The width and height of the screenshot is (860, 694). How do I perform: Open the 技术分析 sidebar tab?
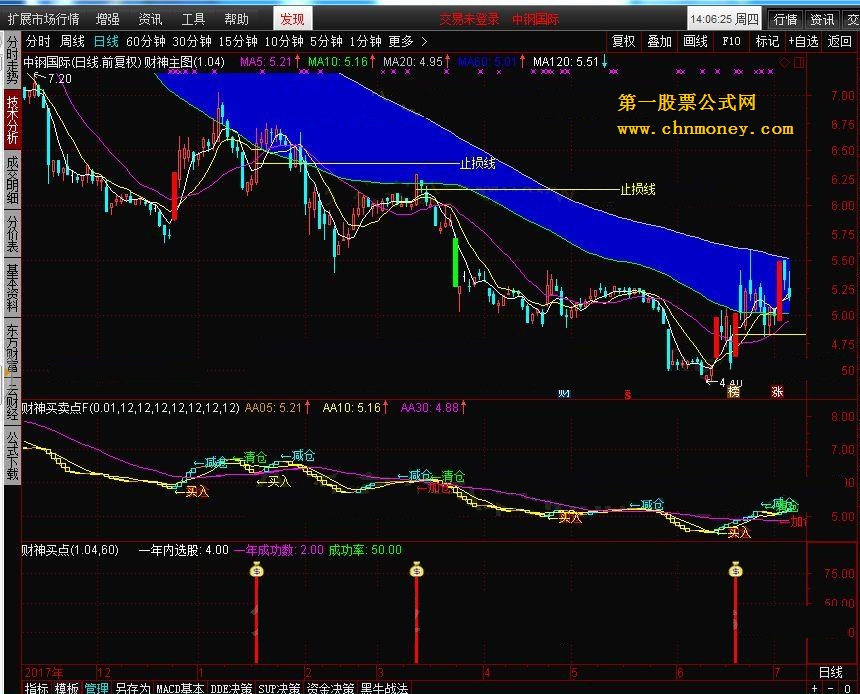pyautogui.click(x=12, y=119)
